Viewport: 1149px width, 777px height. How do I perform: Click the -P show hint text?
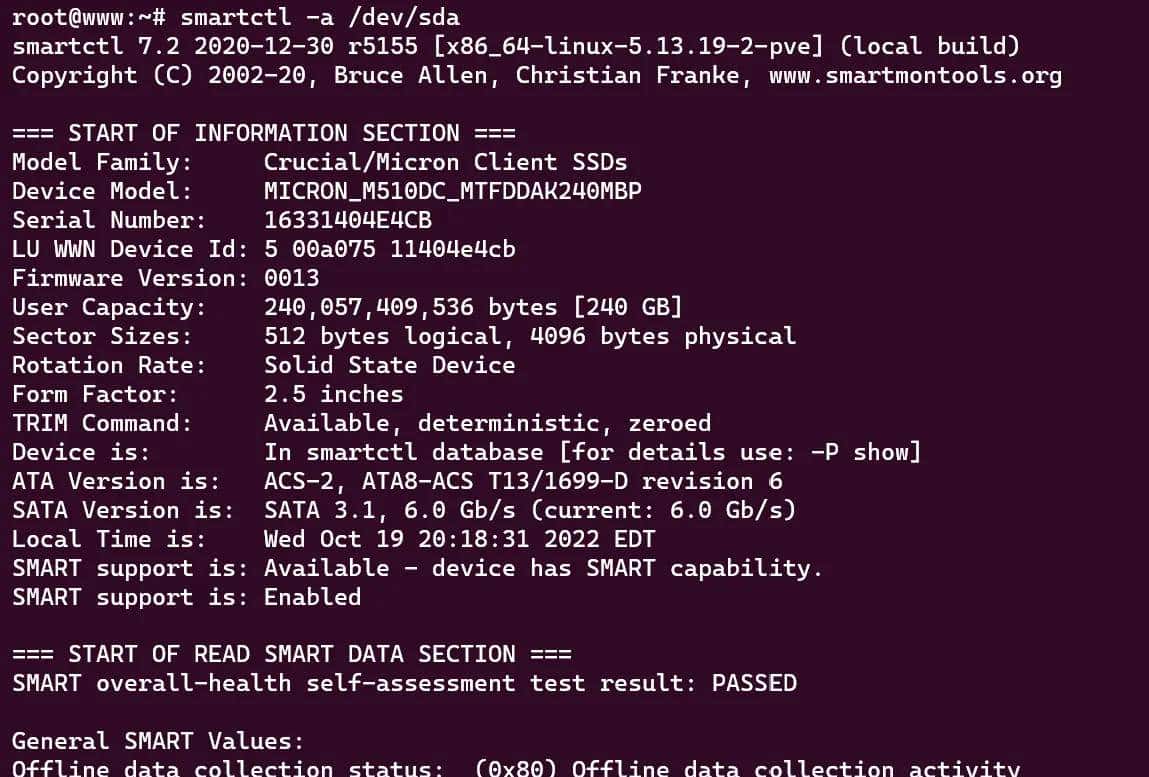click(x=858, y=452)
